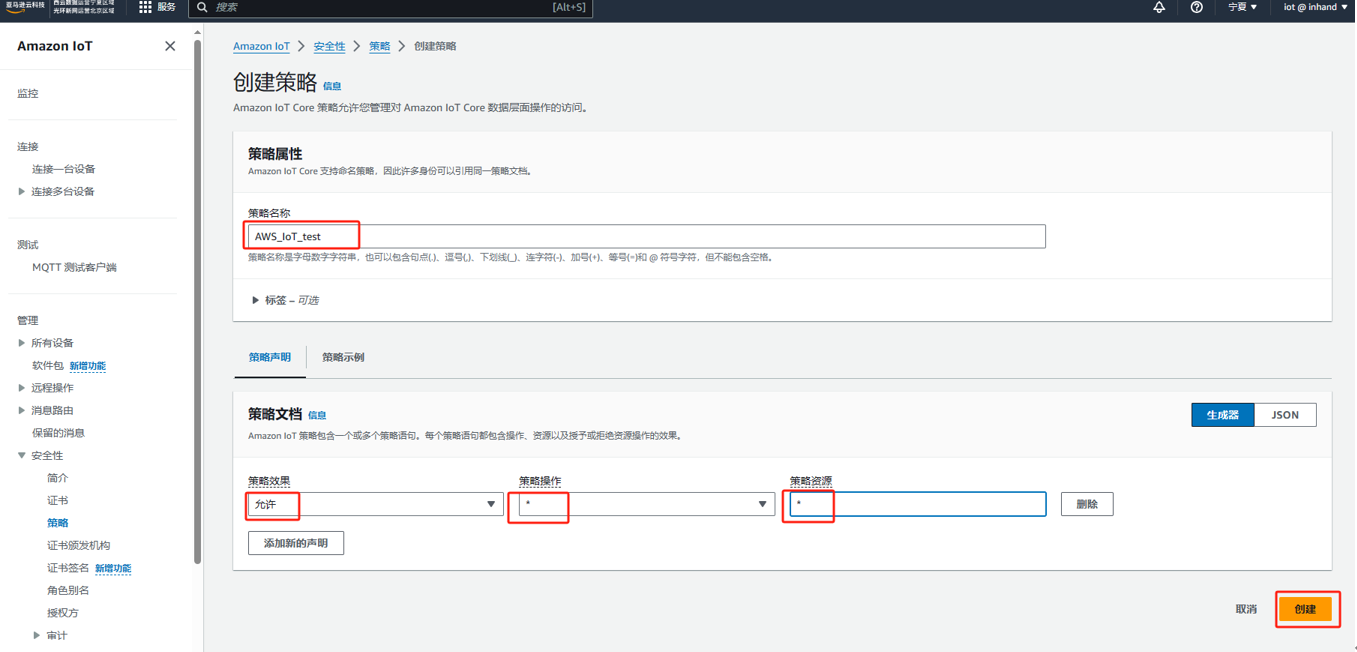Viewport: 1357px width, 652px height.
Task: Open 连接一台设备 in the sidebar
Action: tap(64, 169)
